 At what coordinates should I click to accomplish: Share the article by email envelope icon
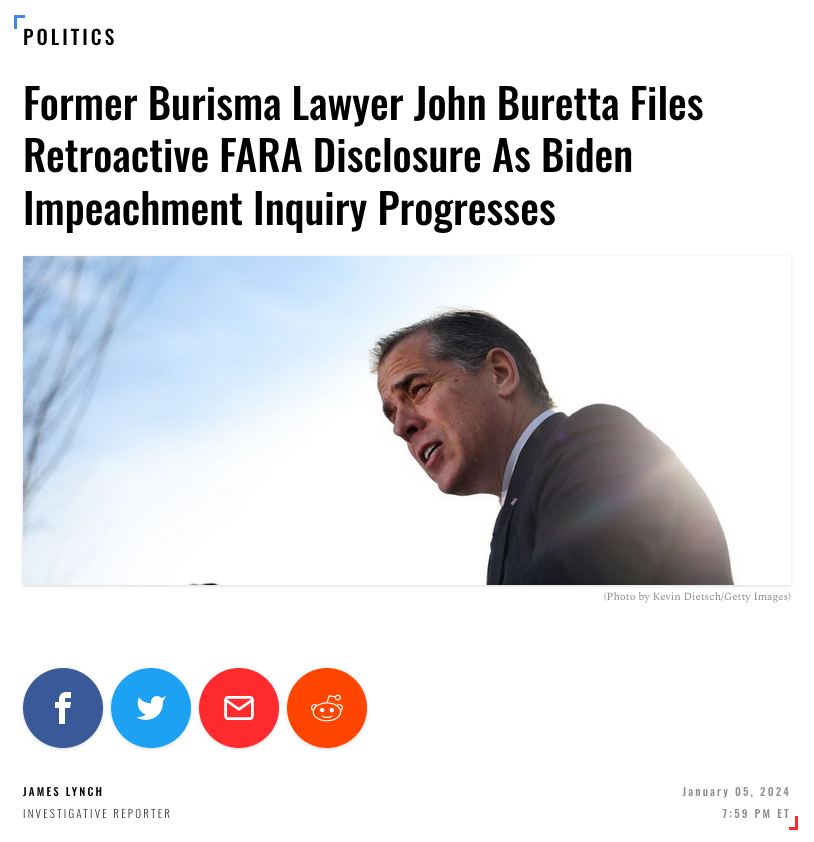(239, 707)
